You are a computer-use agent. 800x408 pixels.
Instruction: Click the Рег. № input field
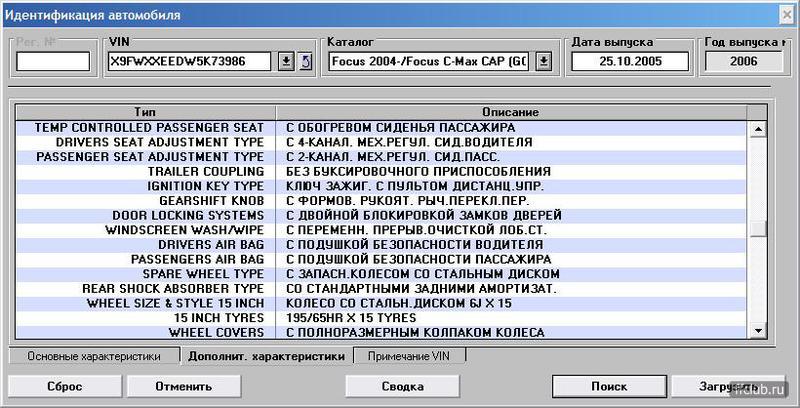53,62
